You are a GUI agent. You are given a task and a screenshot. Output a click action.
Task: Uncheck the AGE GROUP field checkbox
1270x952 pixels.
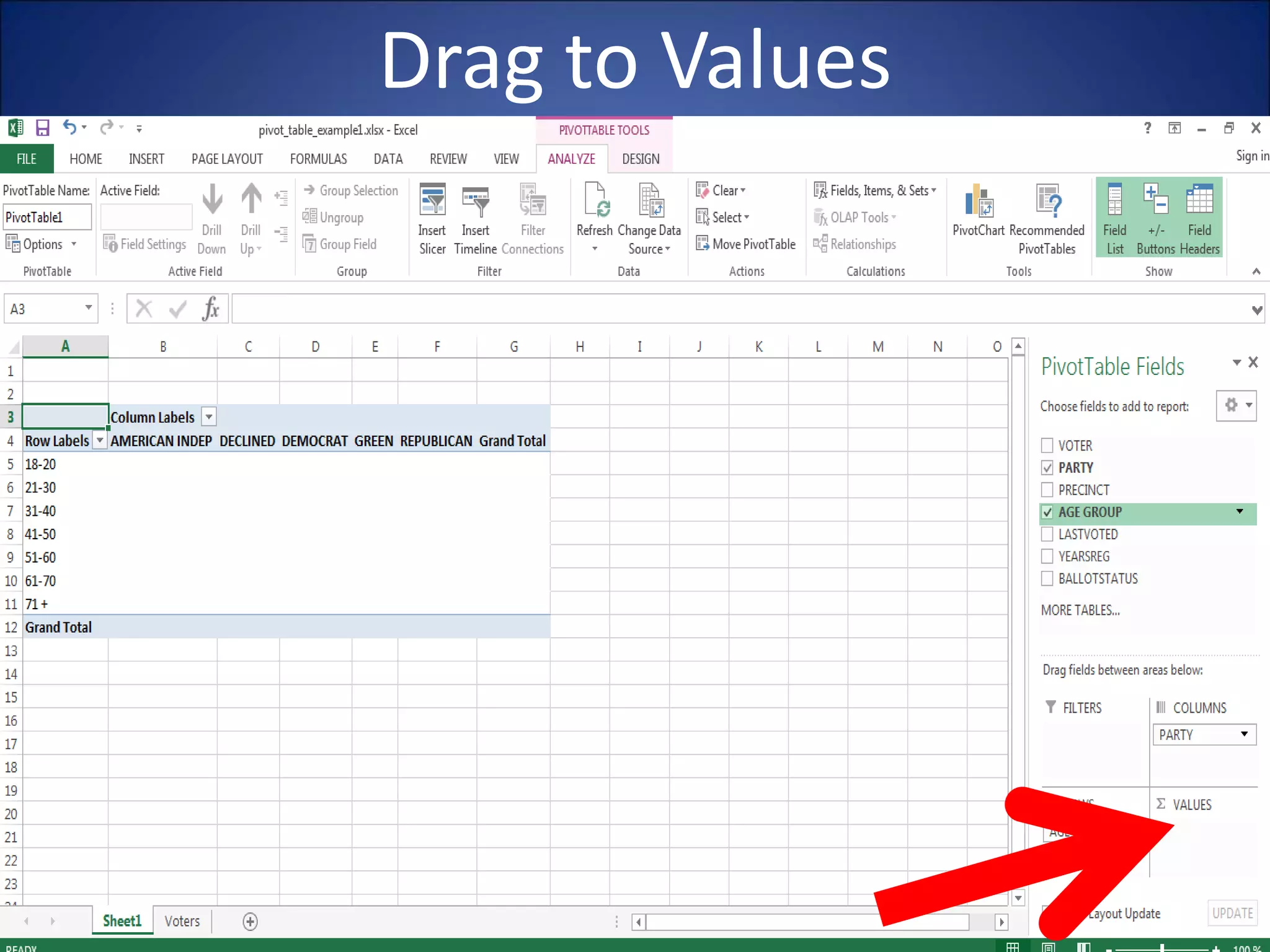point(1047,513)
